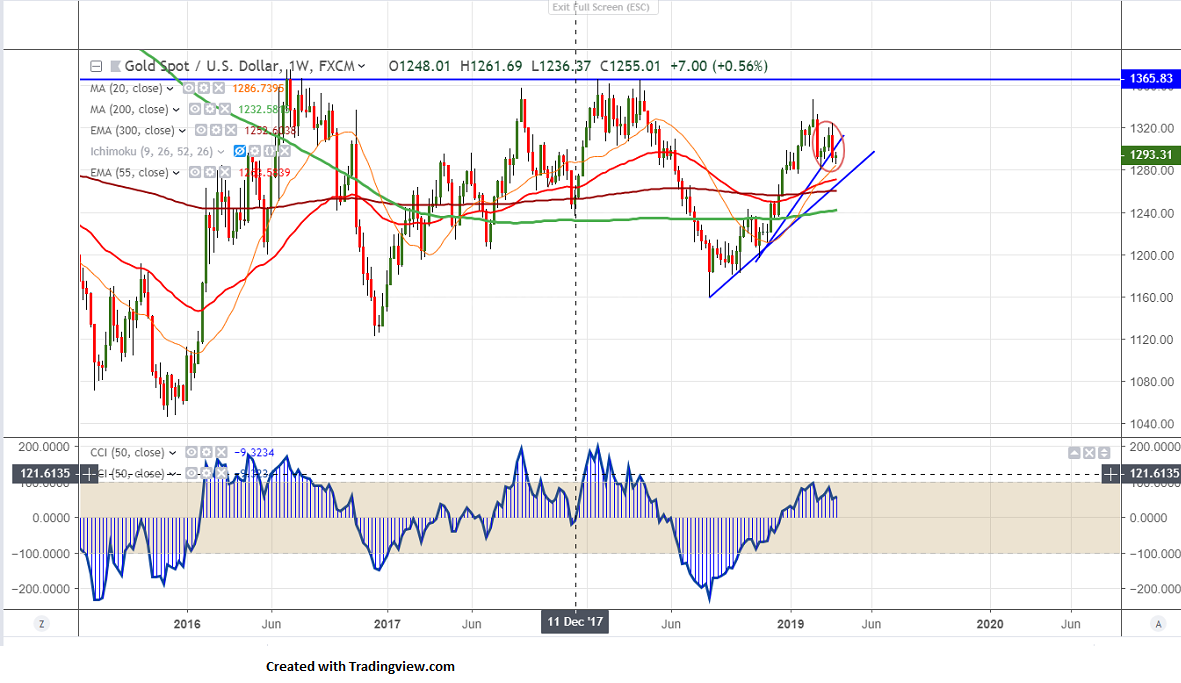The height and width of the screenshot is (683, 1181).
Task: Maximize CCI pane with up-down arrows icon
Action: [1103, 453]
